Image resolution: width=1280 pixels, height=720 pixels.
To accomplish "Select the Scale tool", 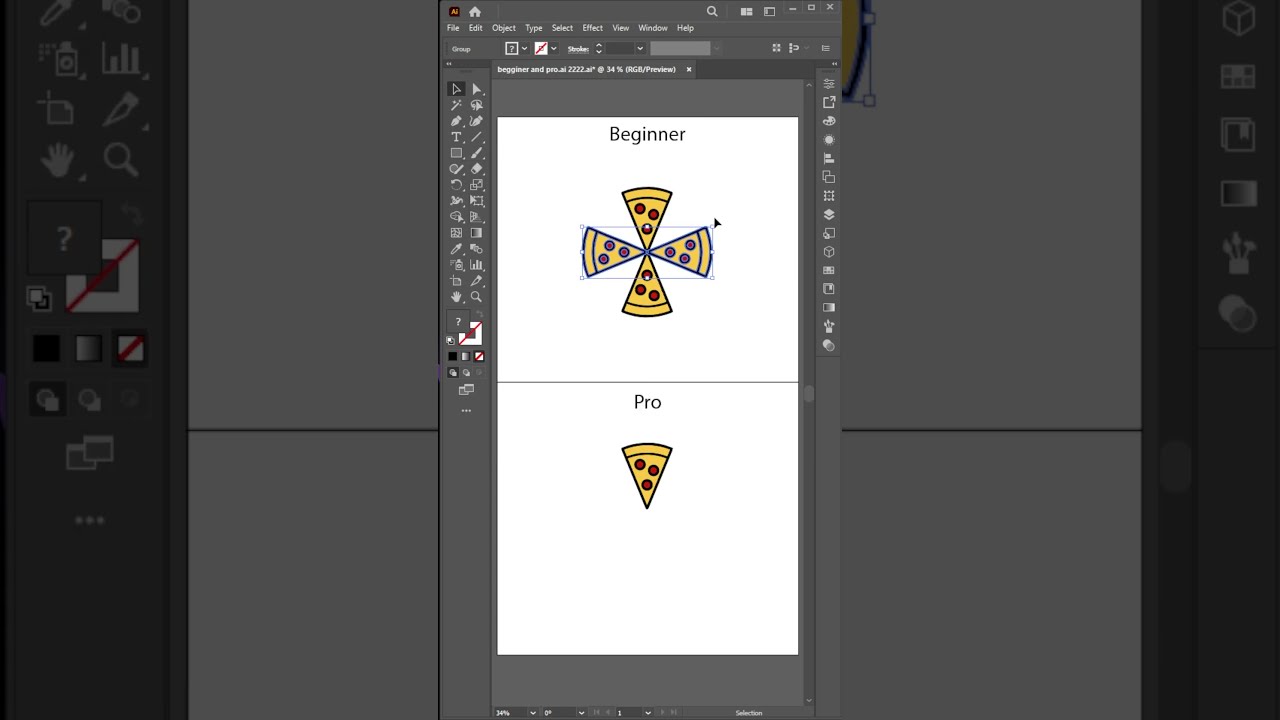I will pyautogui.click(x=476, y=185).
